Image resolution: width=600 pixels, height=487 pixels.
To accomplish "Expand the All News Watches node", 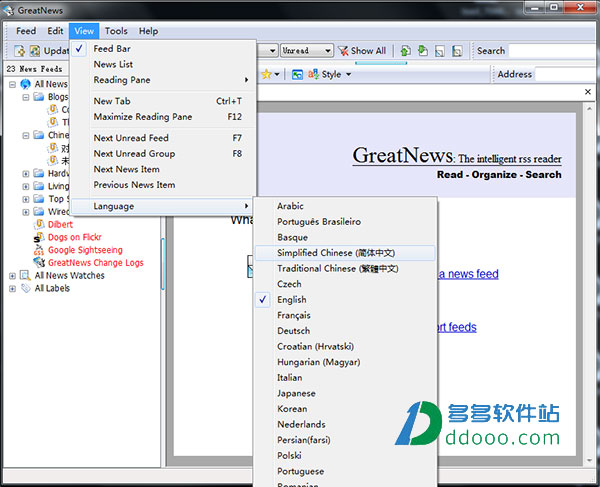I will coord(12,276).
